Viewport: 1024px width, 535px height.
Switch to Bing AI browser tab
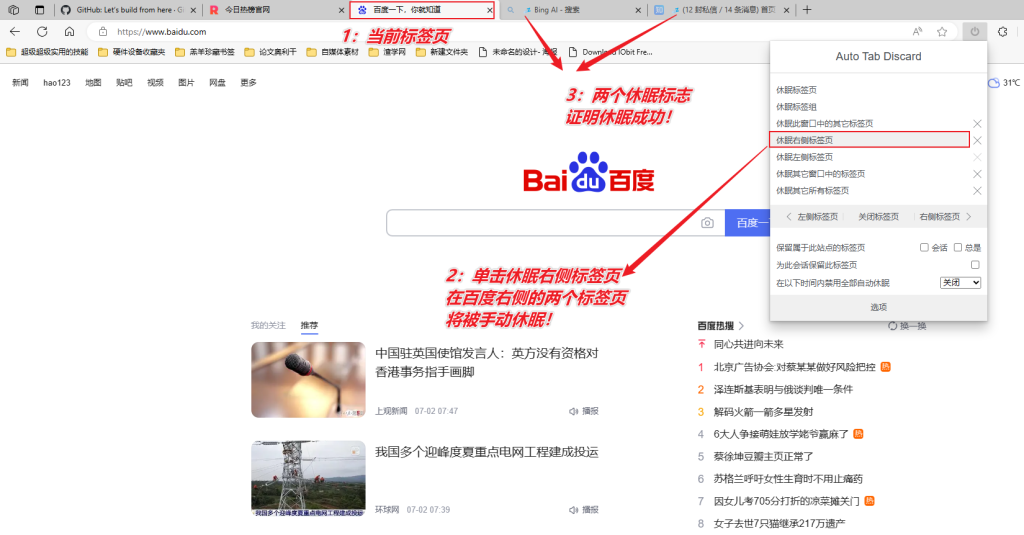(575, 10)
